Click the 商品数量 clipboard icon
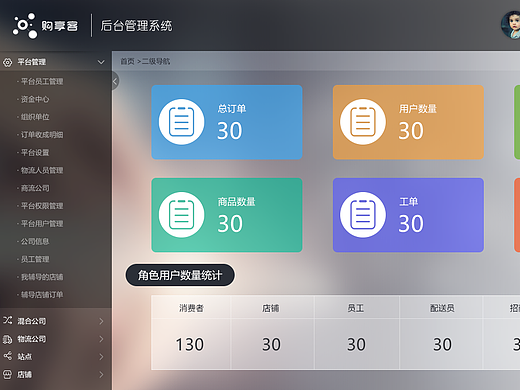This screenshot has width=520, height=390. coord(181,215)
